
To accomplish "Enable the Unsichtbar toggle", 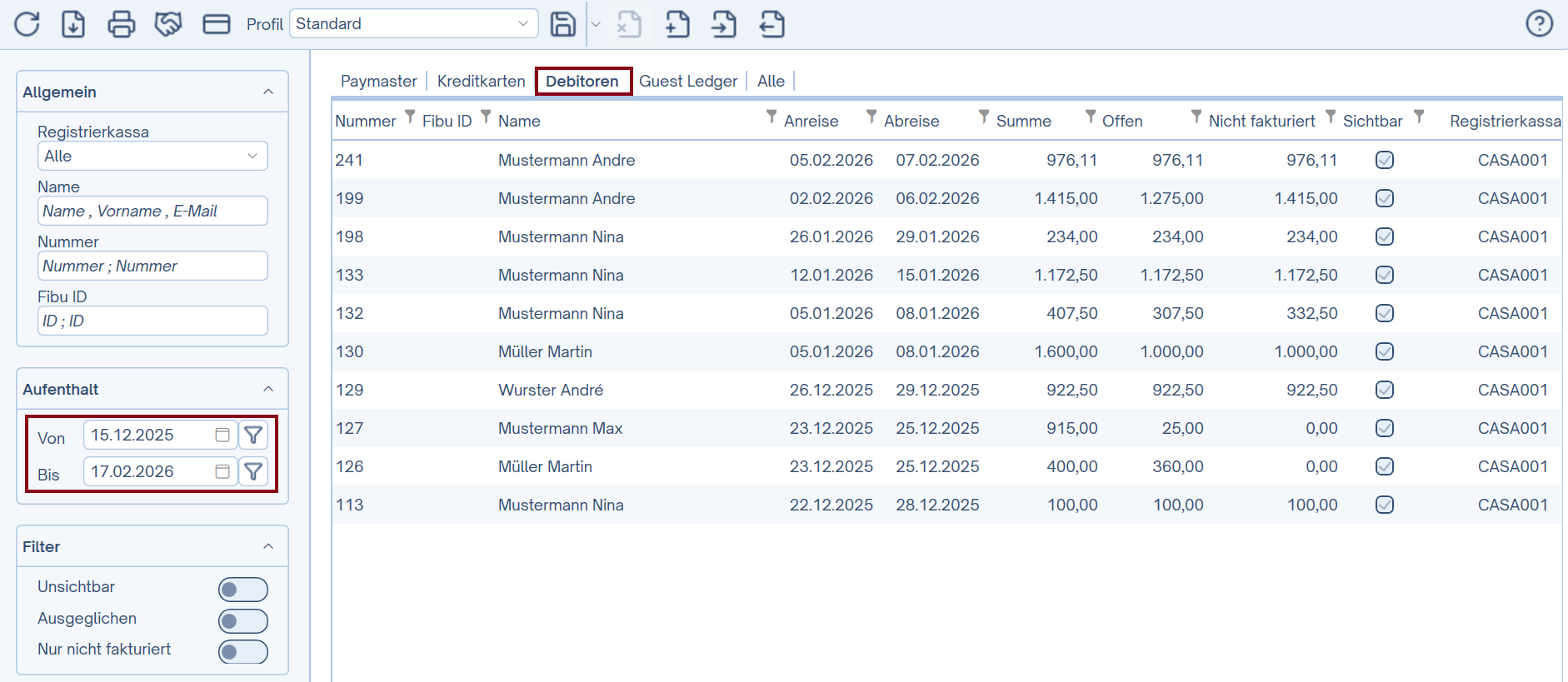I will [x=242, y=590].
